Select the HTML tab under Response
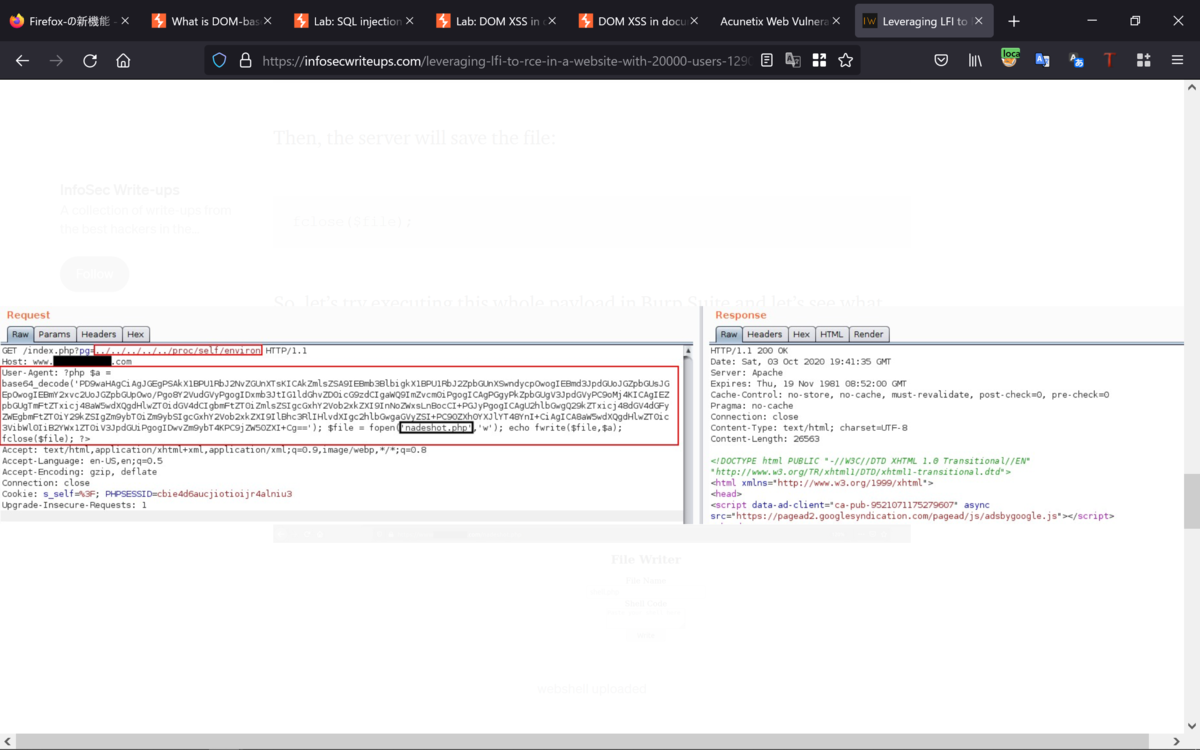 [831, 334]
